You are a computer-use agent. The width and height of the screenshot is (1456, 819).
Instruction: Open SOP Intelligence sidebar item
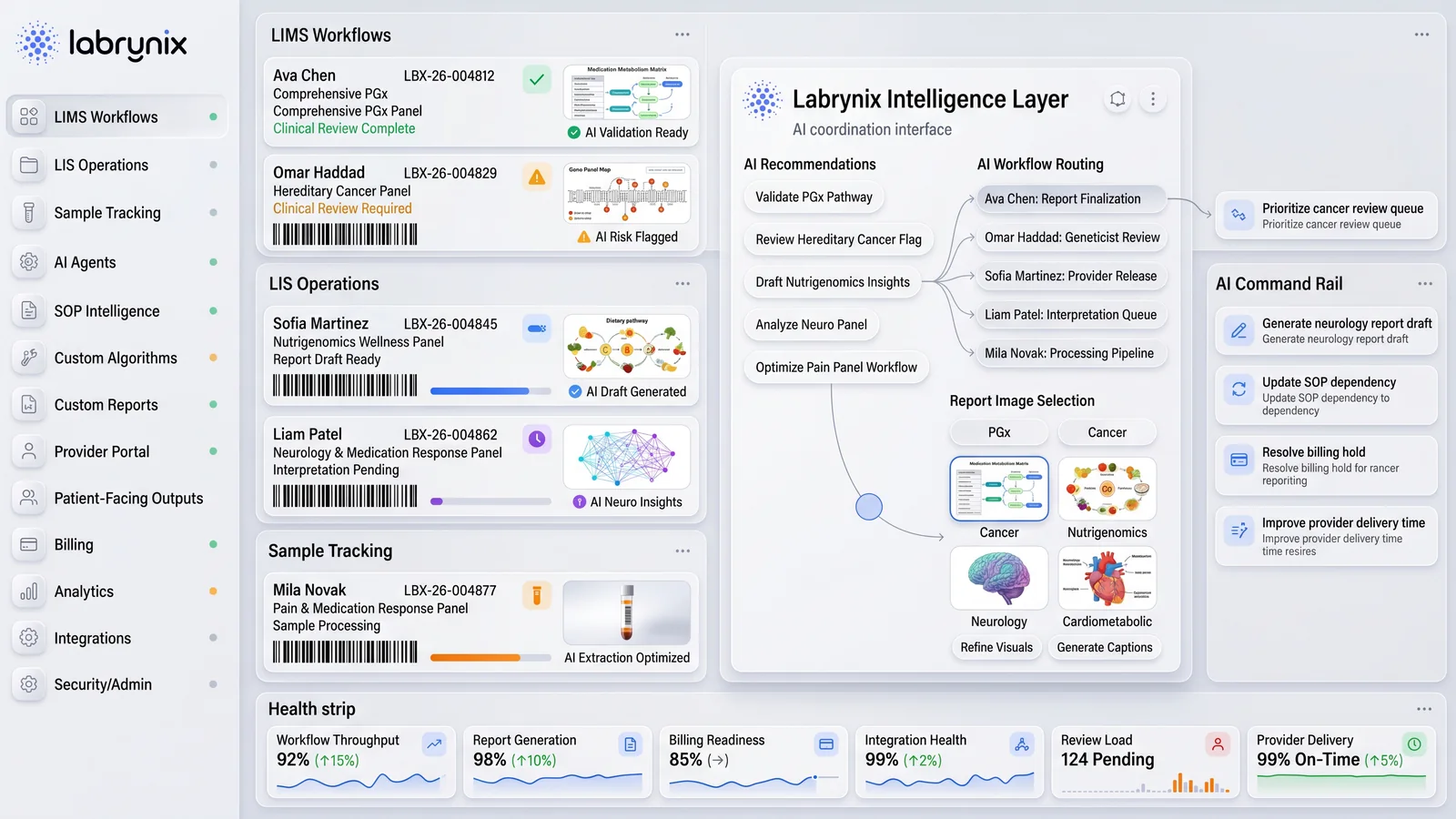pyautogui.click(x=116, y=310)
